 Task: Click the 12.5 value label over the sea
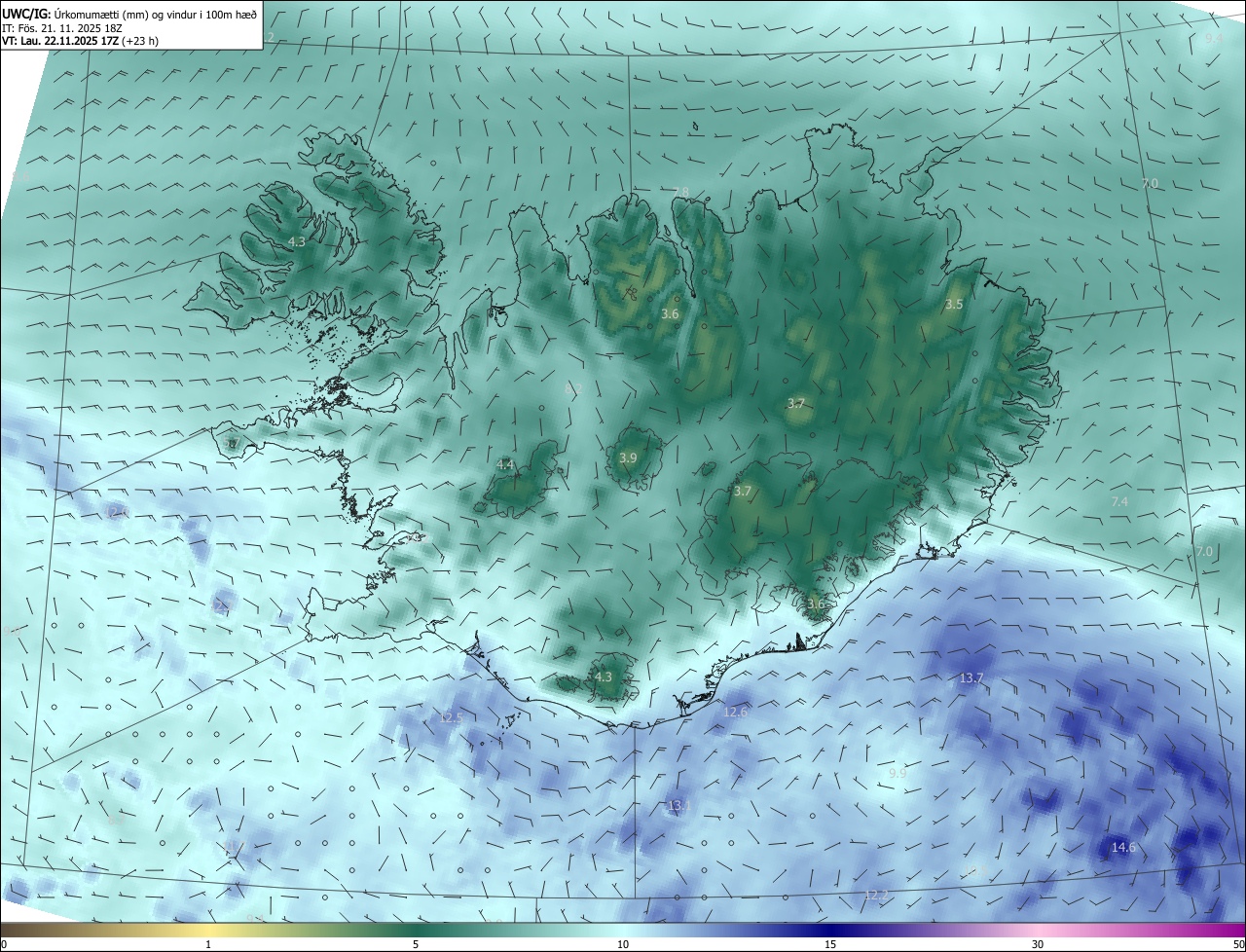tap(451, 717)
